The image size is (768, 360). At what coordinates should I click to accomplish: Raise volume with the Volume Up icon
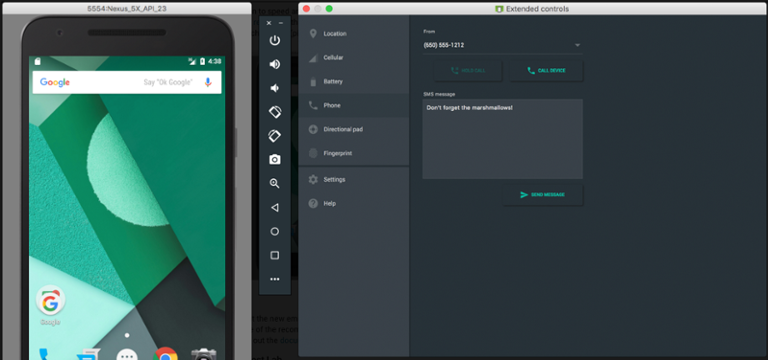pos(275,64)
